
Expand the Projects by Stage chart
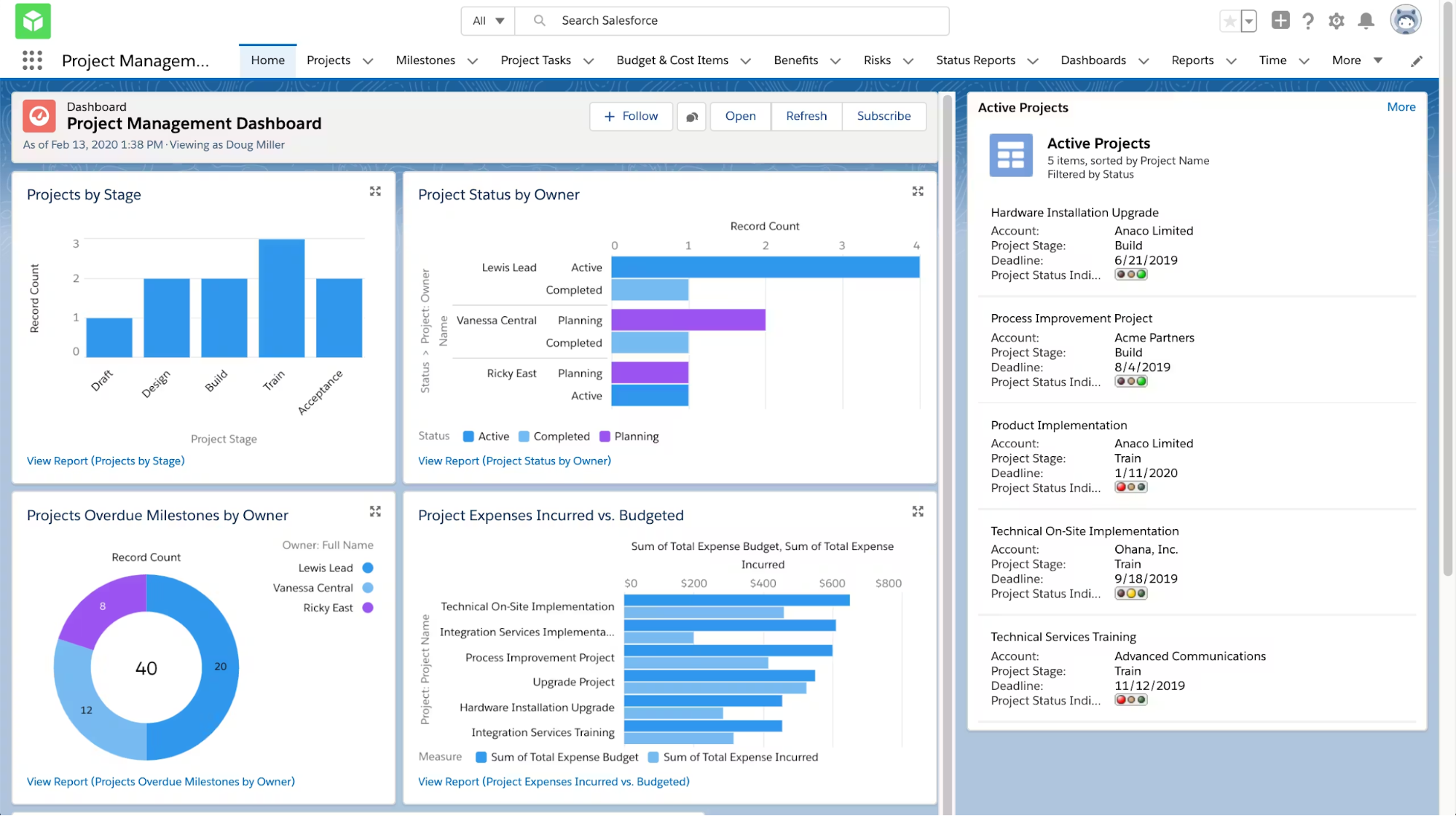(375, 192)
